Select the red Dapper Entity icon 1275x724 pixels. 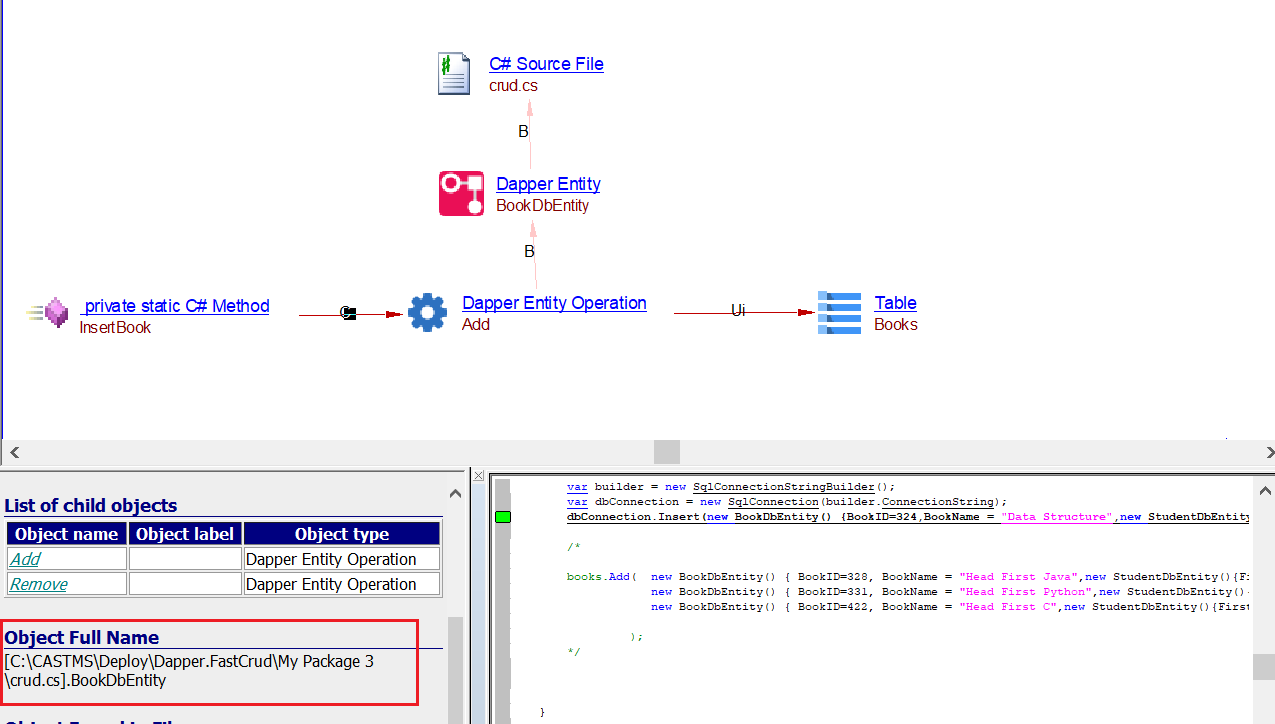[x=461, y=194]
